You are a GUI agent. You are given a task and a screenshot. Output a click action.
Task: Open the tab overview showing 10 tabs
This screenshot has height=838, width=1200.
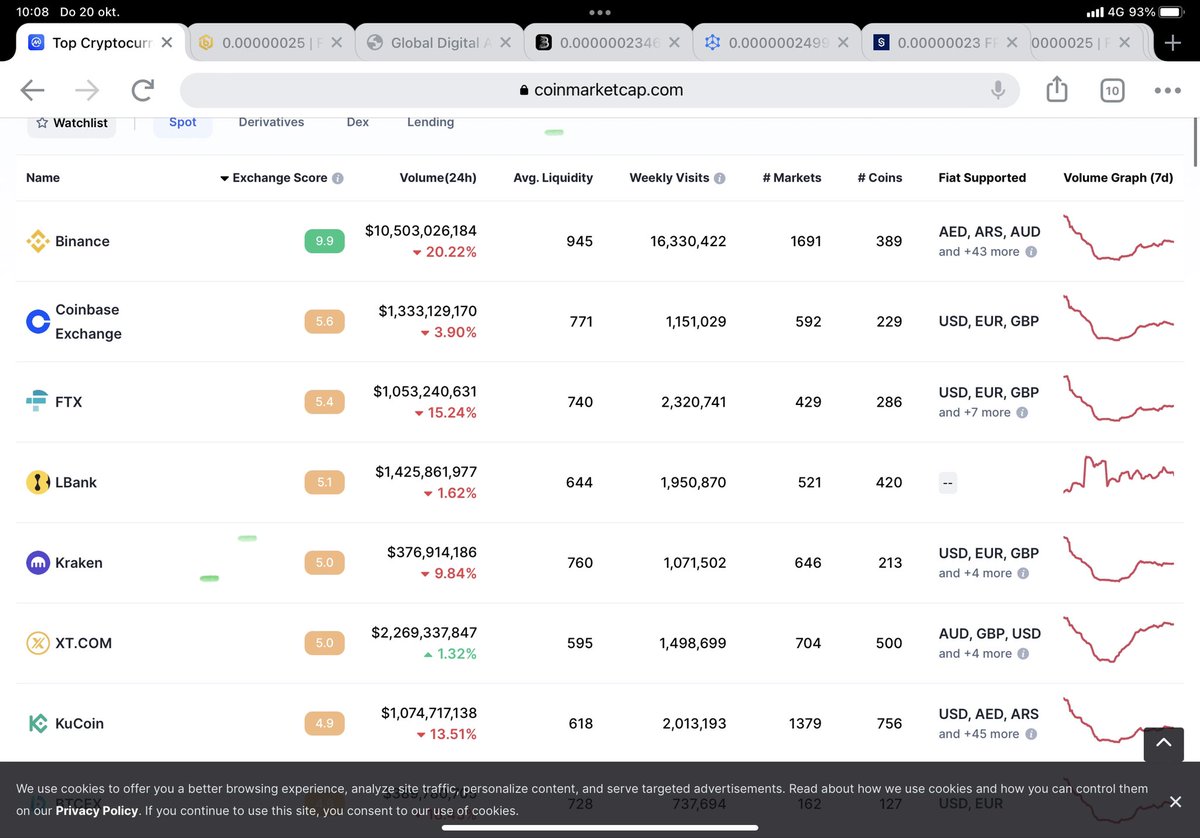click(x=1112, y=90)
